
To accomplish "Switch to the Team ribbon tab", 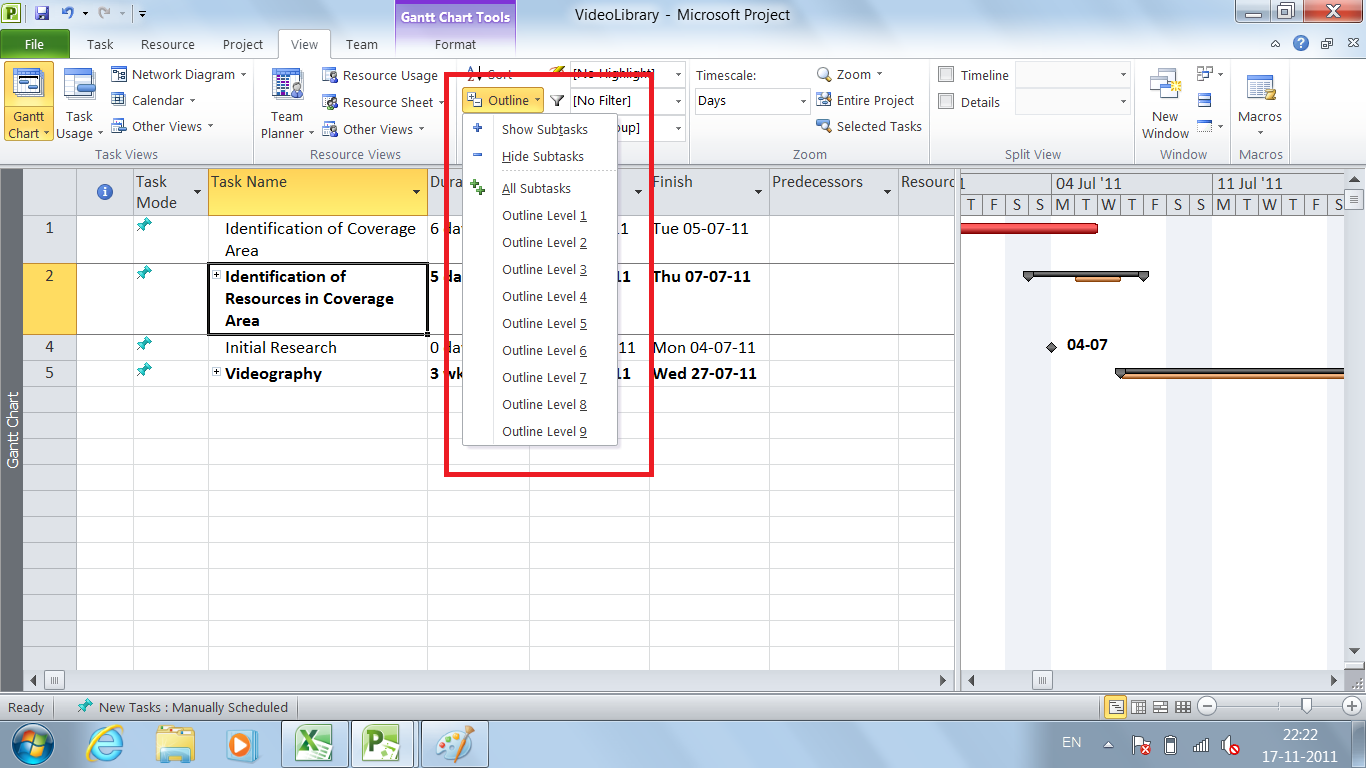I will click(x=362, y=44).
